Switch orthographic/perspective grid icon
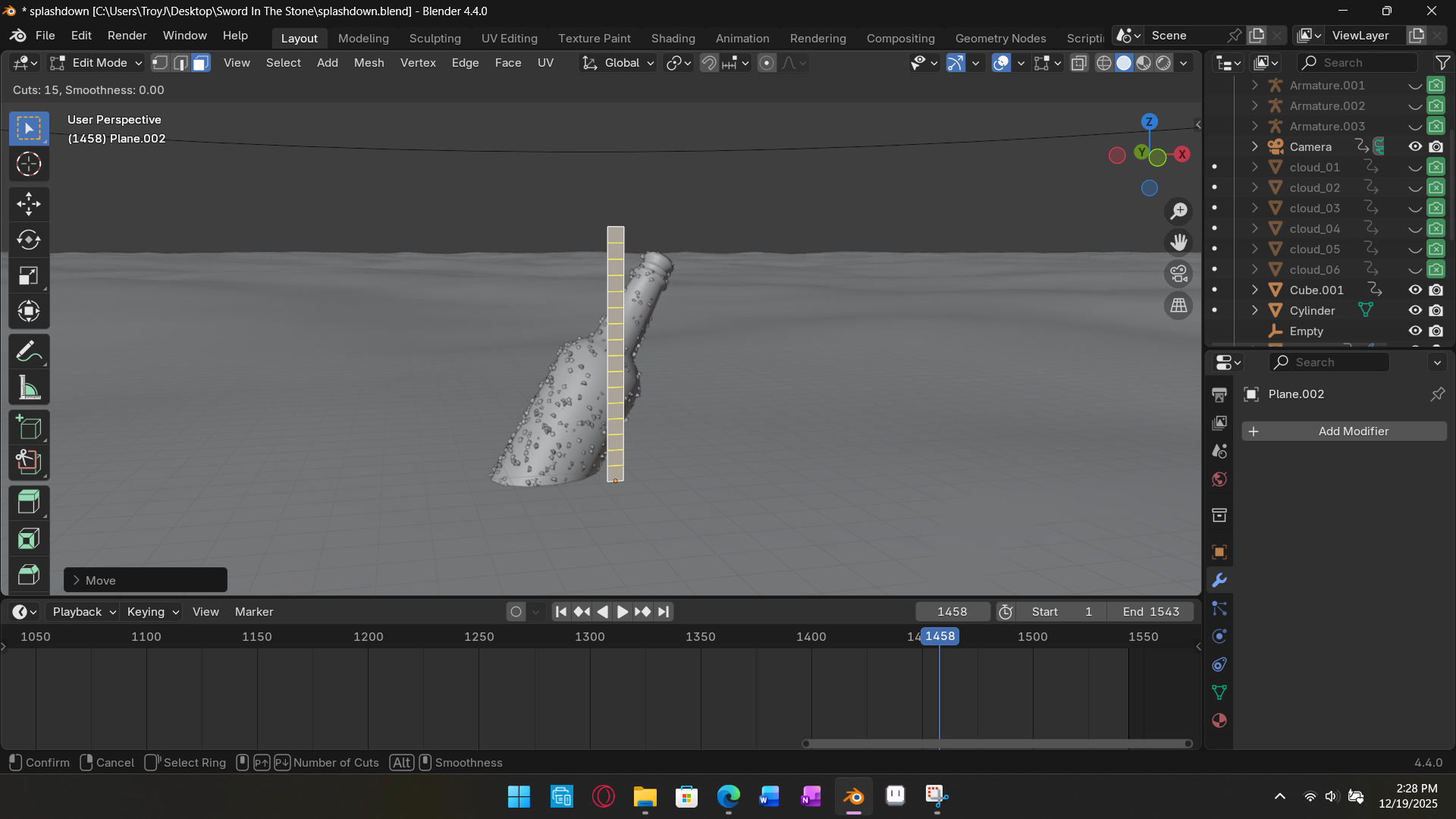Image resolution: width=1456 pixels, height=819 pixels. 1178,306
